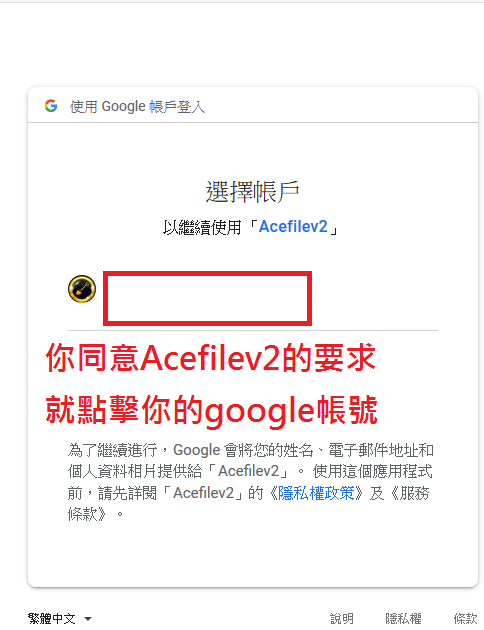Click the divider line below the account row

pyautogui.click(x=253, y=330)
